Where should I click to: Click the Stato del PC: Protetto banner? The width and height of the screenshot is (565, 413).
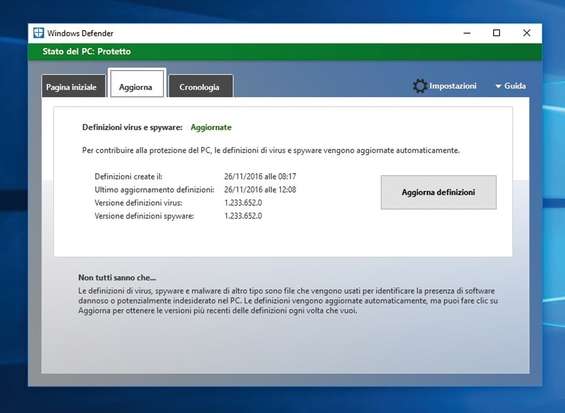point(285,52)
